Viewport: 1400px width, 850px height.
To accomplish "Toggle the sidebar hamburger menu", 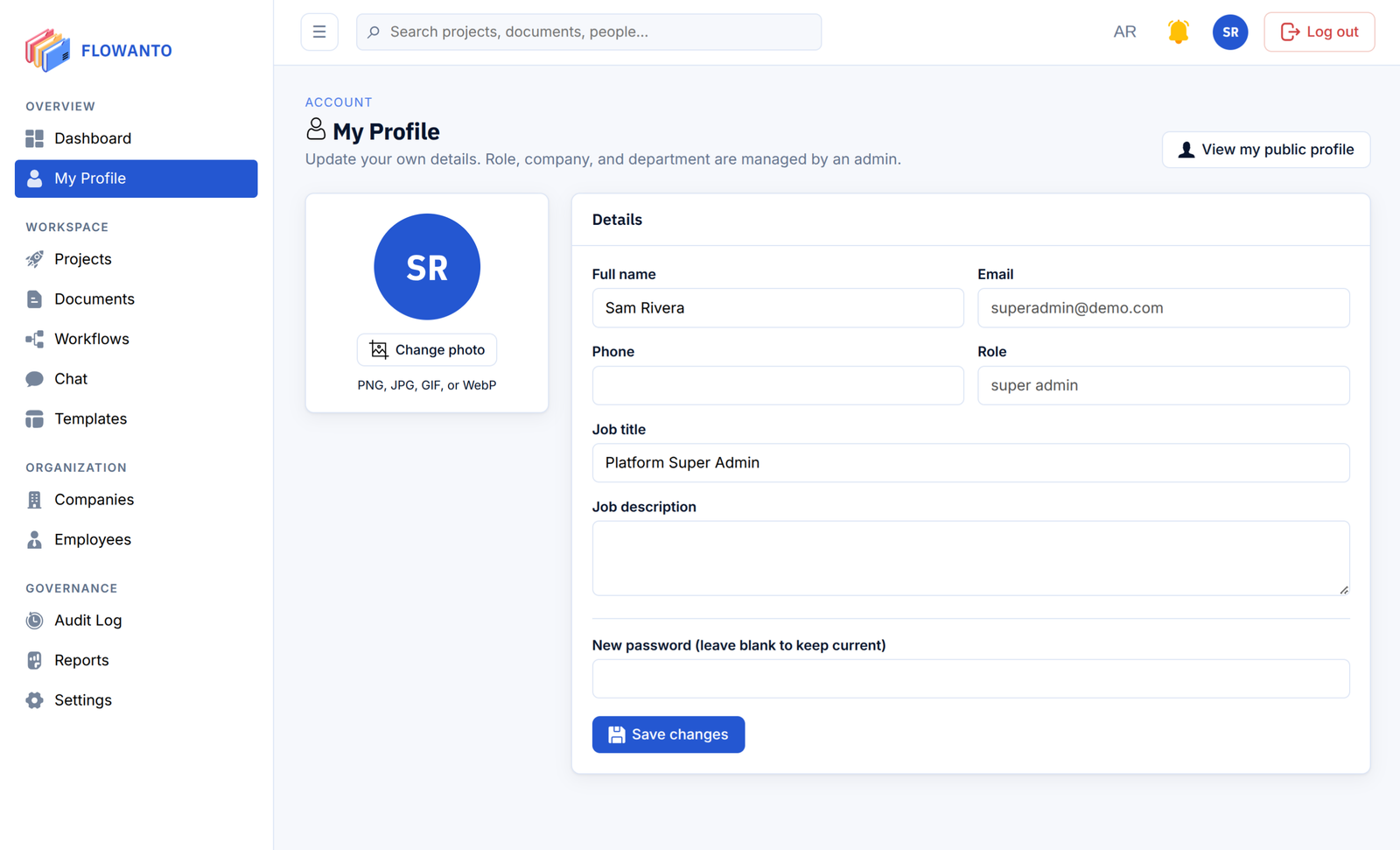I will click(x=319, y=32).
